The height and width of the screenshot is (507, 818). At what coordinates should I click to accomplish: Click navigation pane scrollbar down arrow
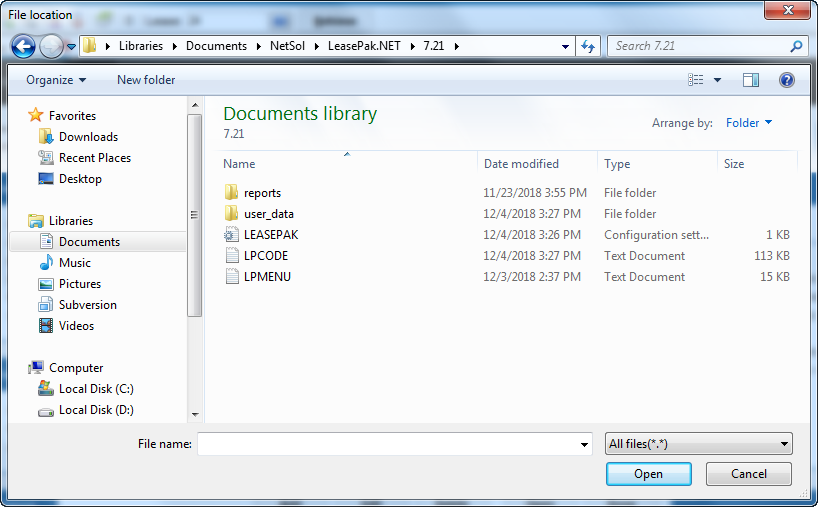(195, 415)
